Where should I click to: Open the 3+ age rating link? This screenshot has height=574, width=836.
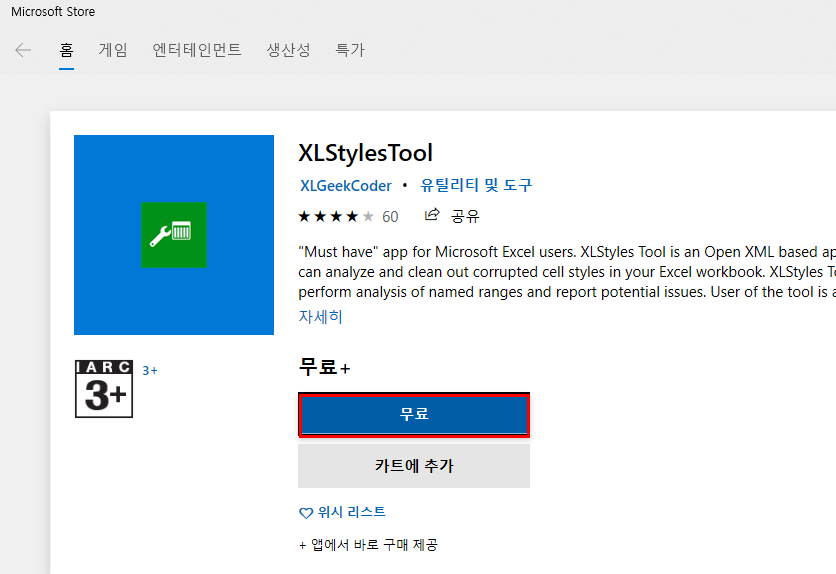pyautogui.click(x=150, y=370)
